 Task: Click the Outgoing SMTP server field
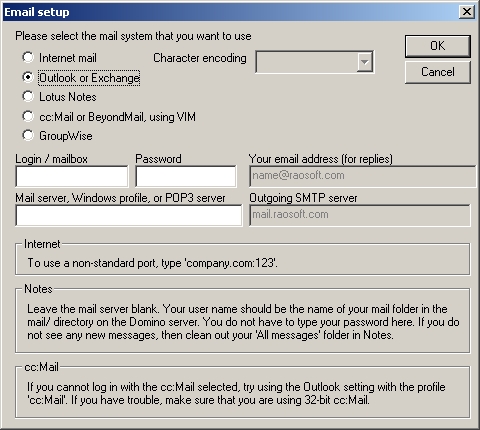tap(360, 215)
